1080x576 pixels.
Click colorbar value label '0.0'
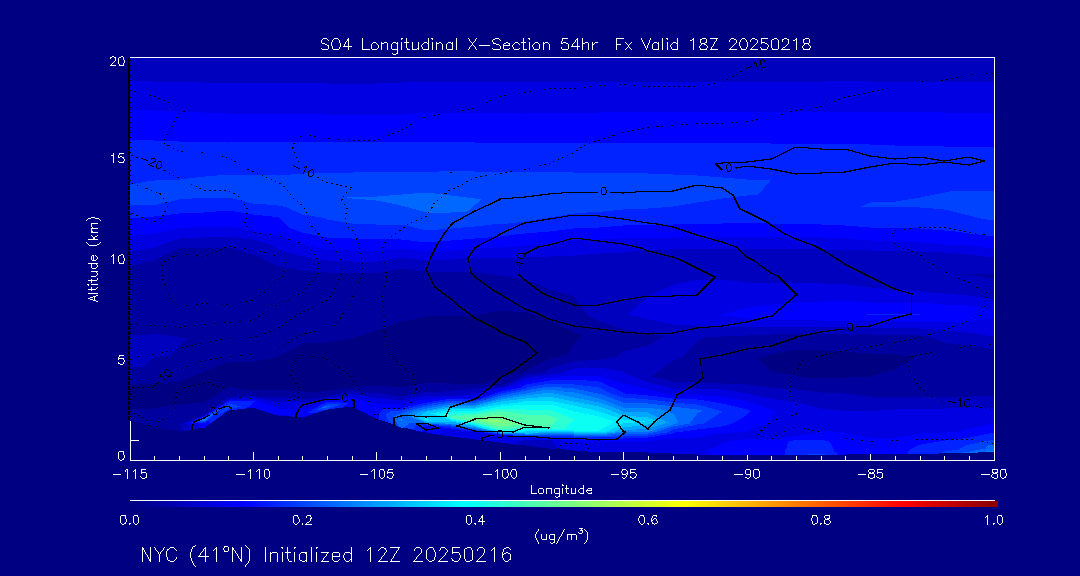click(x=130, y=521)
